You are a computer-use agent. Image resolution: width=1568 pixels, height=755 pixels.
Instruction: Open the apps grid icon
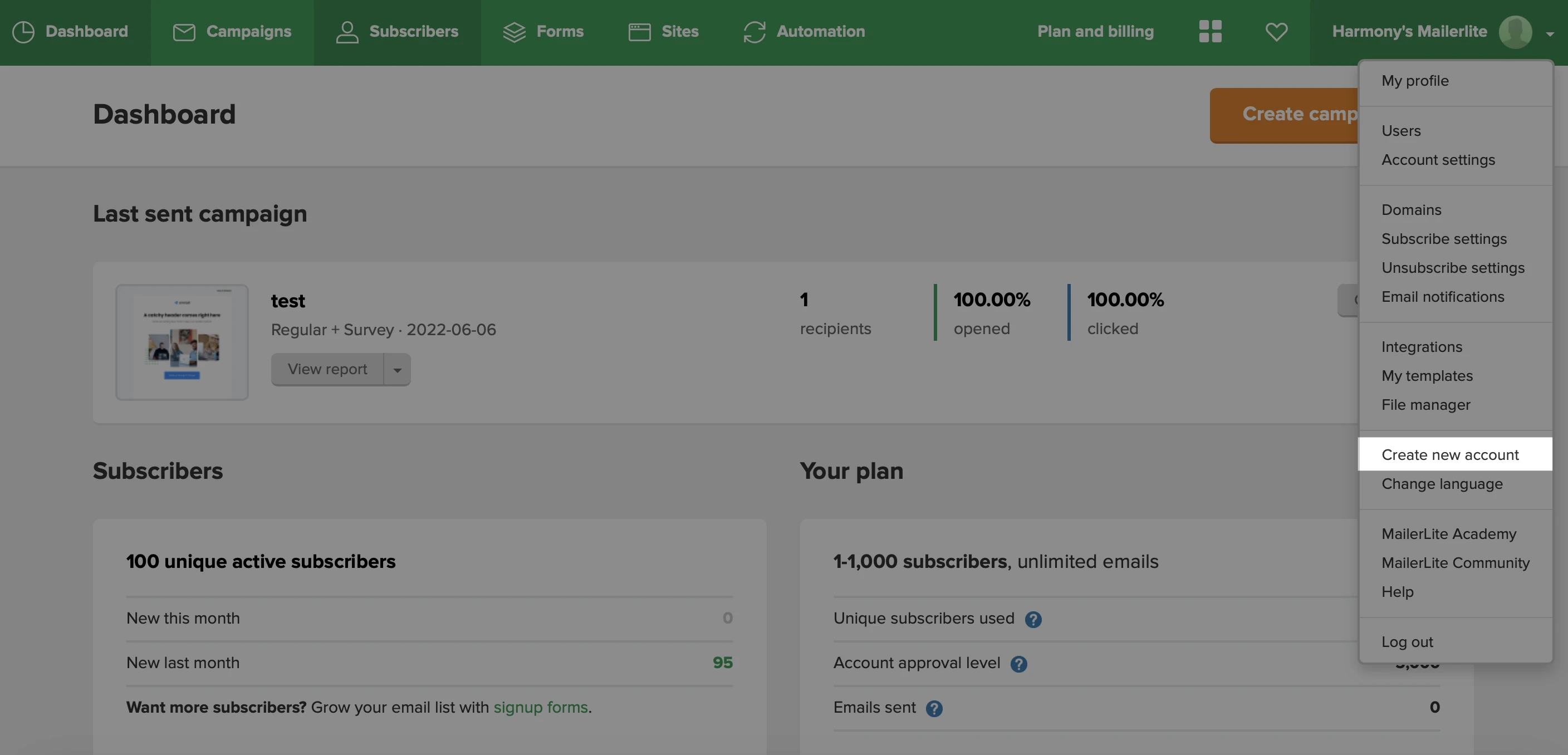1210,32
